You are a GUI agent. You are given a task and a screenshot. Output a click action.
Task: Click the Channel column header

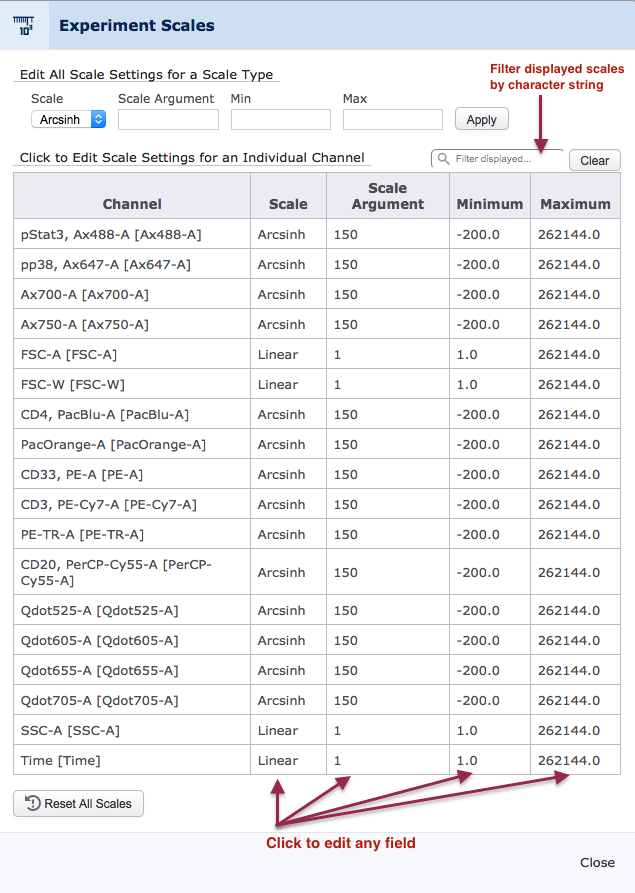tap(132, 204)
